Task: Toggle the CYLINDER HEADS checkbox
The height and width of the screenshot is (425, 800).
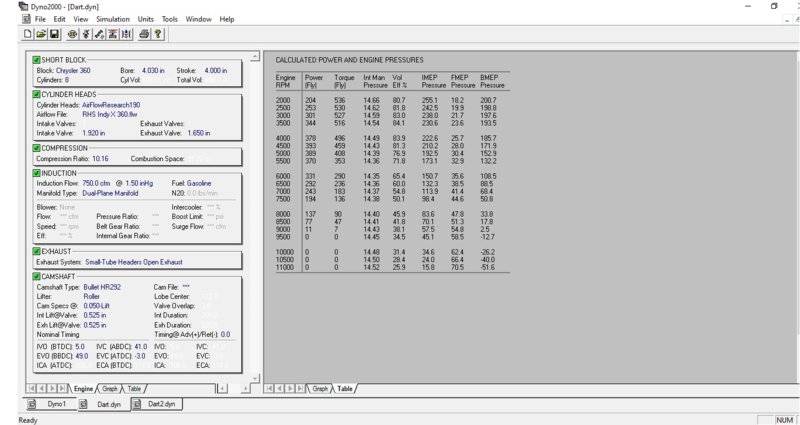Action: pos(37,94)
